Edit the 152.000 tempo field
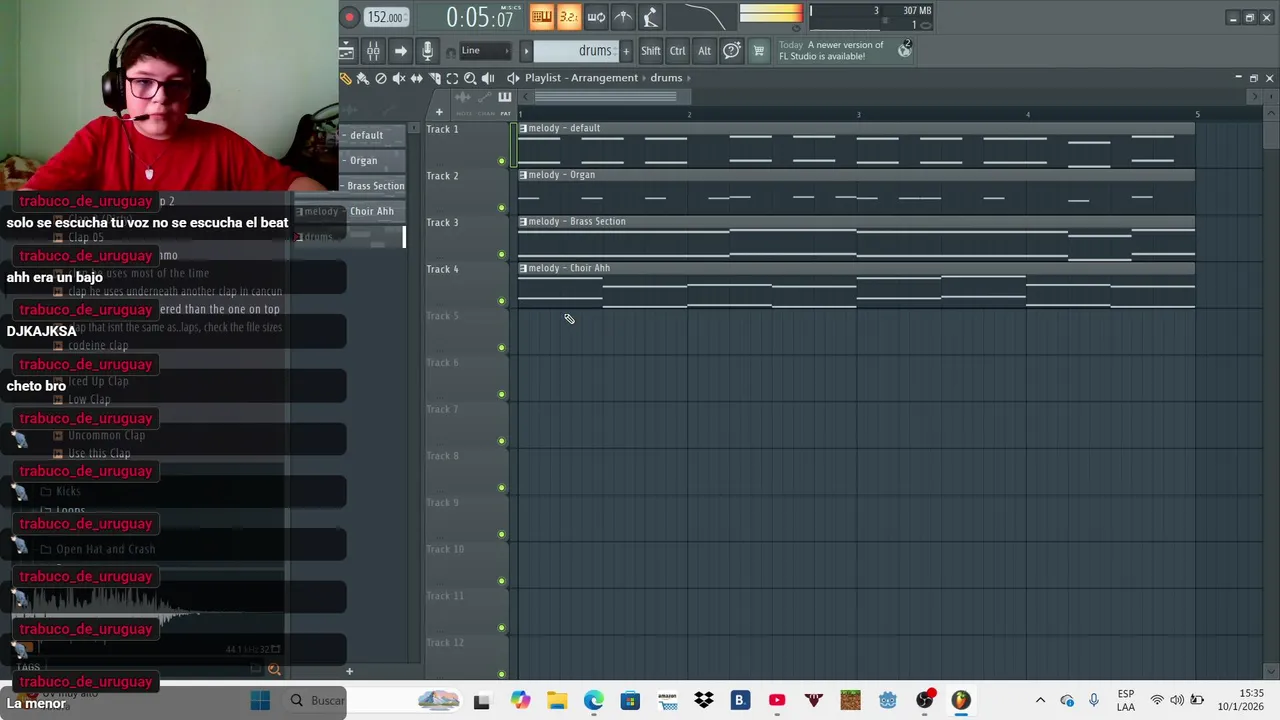 coord(386,17)
